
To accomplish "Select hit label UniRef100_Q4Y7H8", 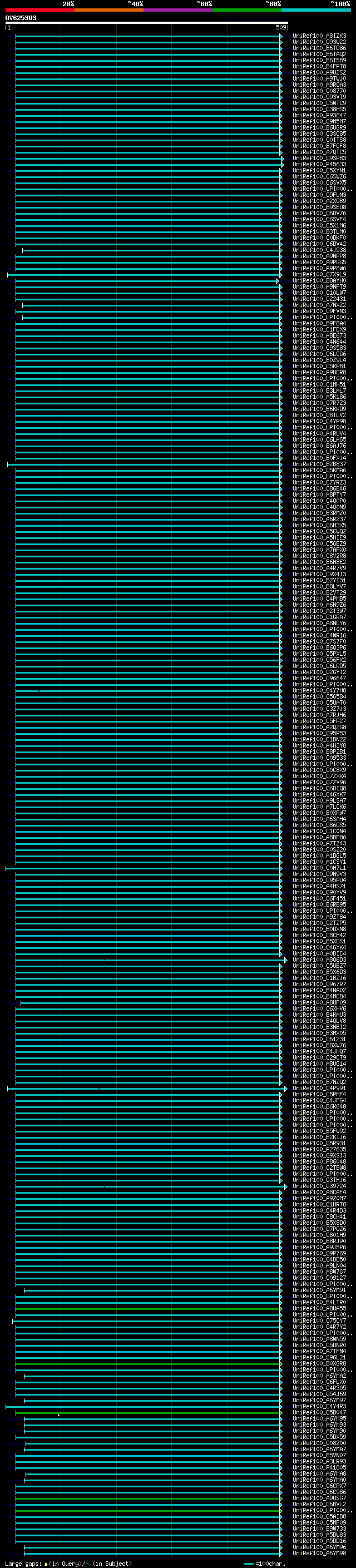I will pyautogui.click(x=319, y=691).
